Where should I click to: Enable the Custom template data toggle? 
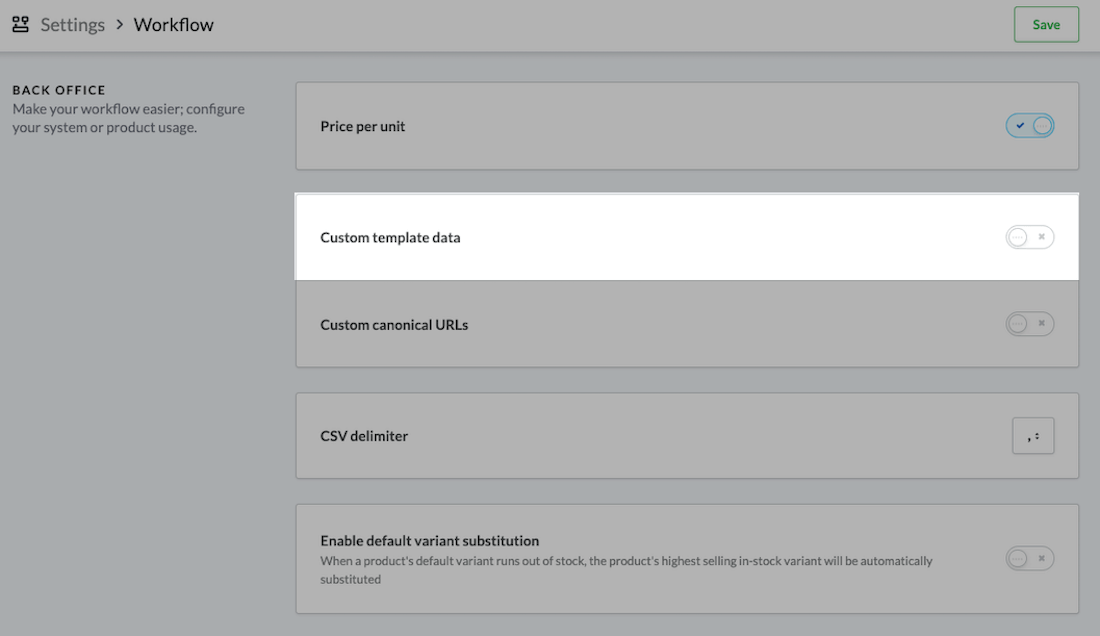1029,236
